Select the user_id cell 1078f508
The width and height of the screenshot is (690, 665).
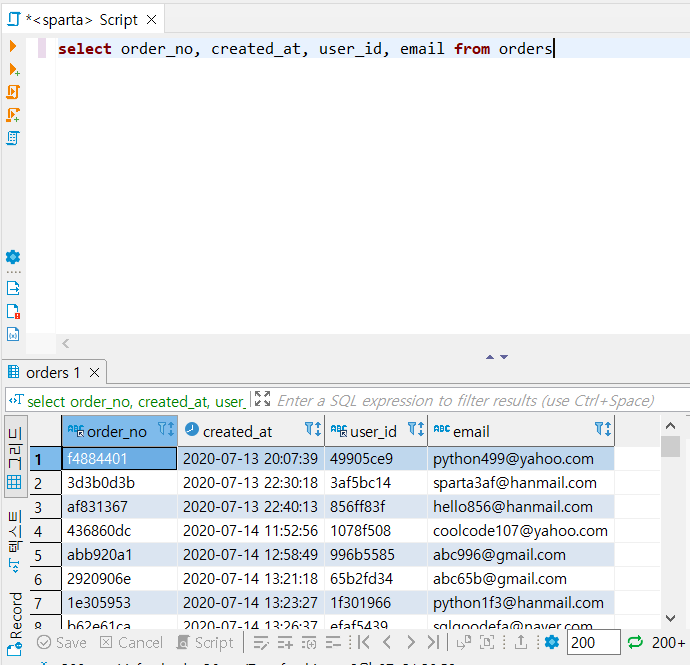pos(376,531)
